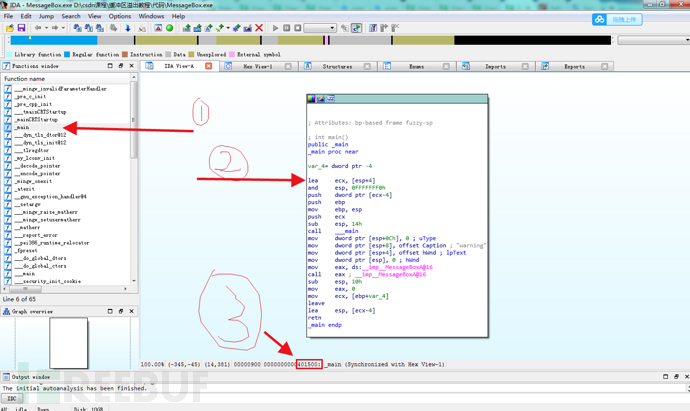
Task: Float the Output window panel
Action: point(676,377)
